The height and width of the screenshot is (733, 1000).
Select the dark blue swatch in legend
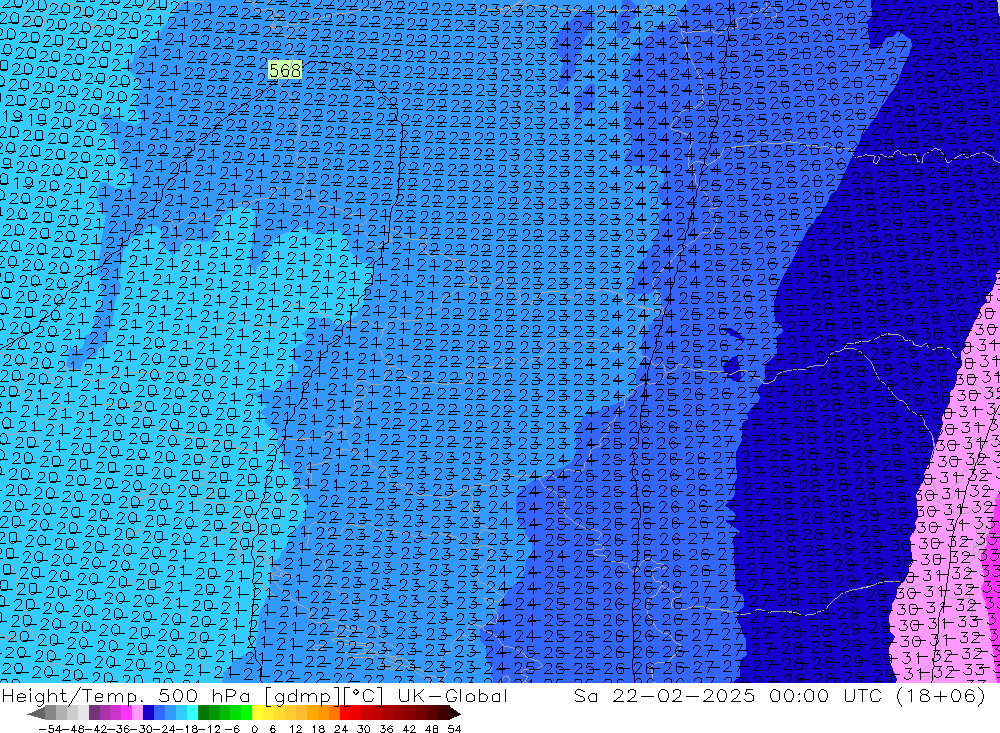[x=148, y=713]
